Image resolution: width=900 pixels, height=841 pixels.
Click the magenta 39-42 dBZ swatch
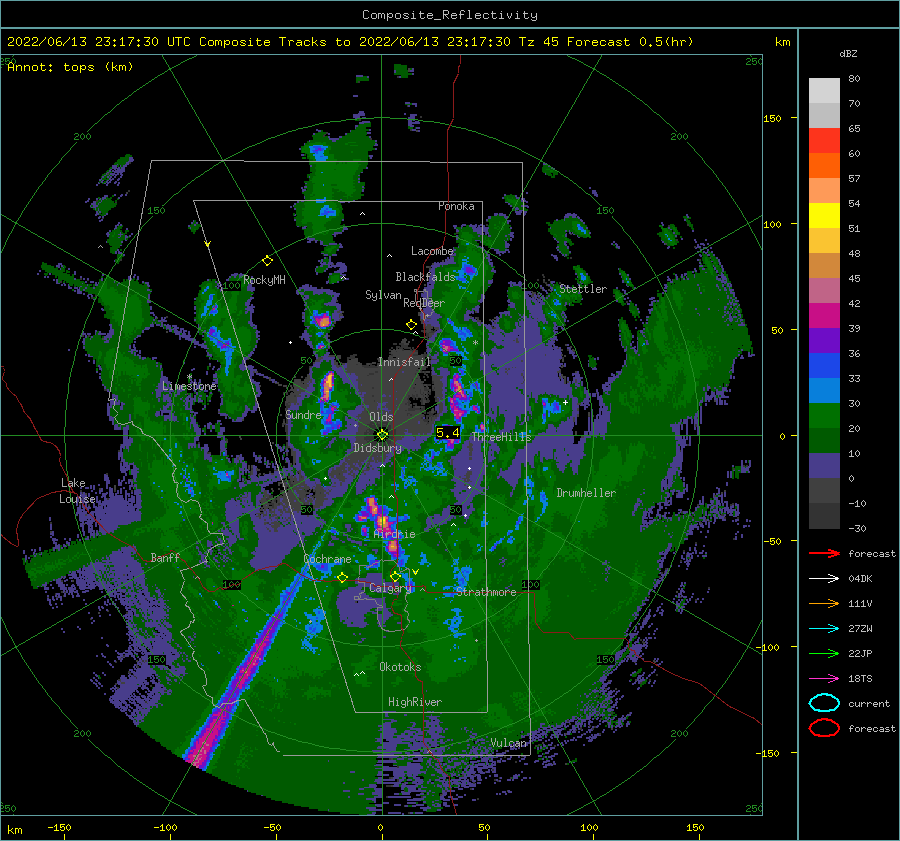[x=824, y=316]
